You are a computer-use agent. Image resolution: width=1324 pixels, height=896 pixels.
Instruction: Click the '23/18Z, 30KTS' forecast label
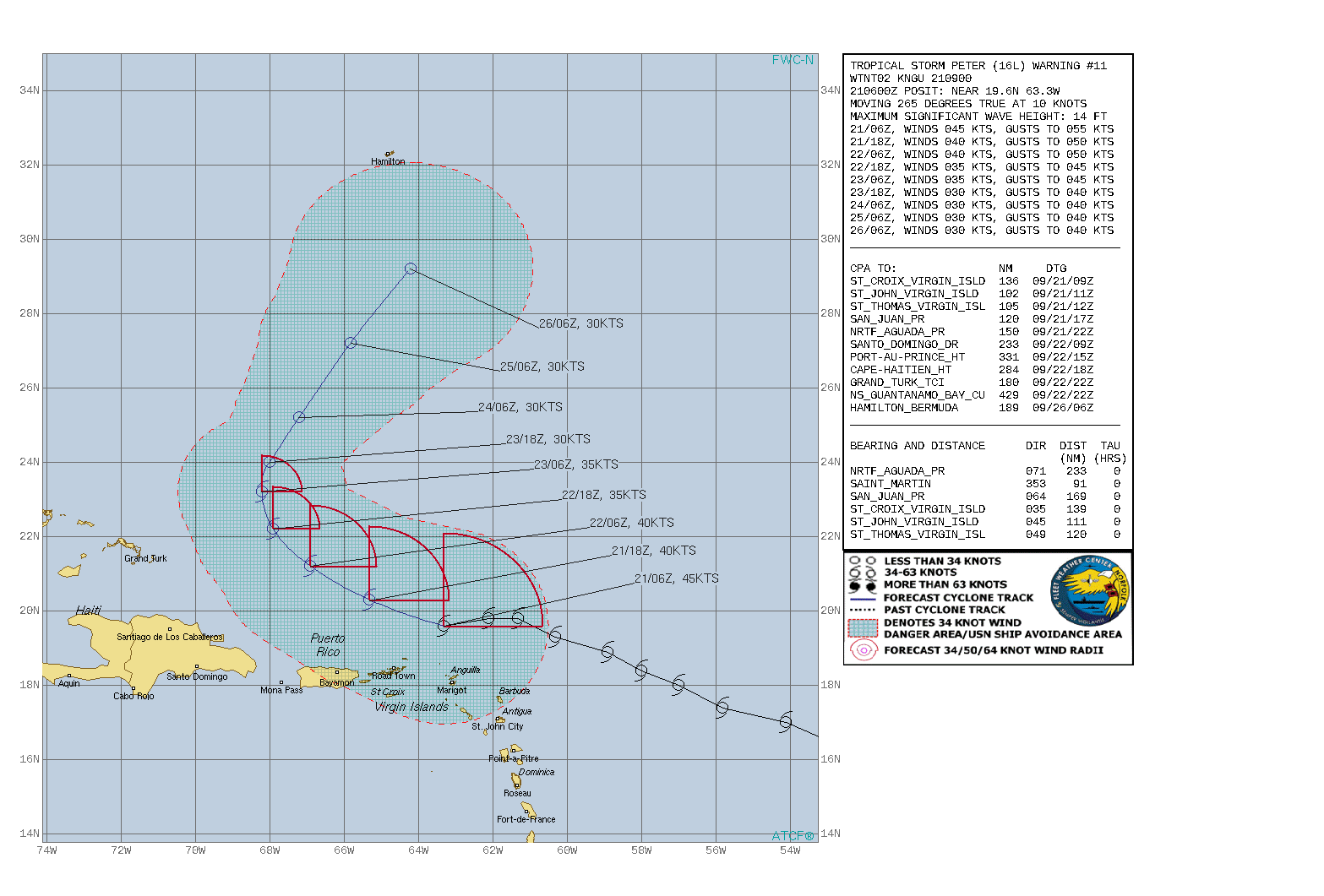point(548,439)
